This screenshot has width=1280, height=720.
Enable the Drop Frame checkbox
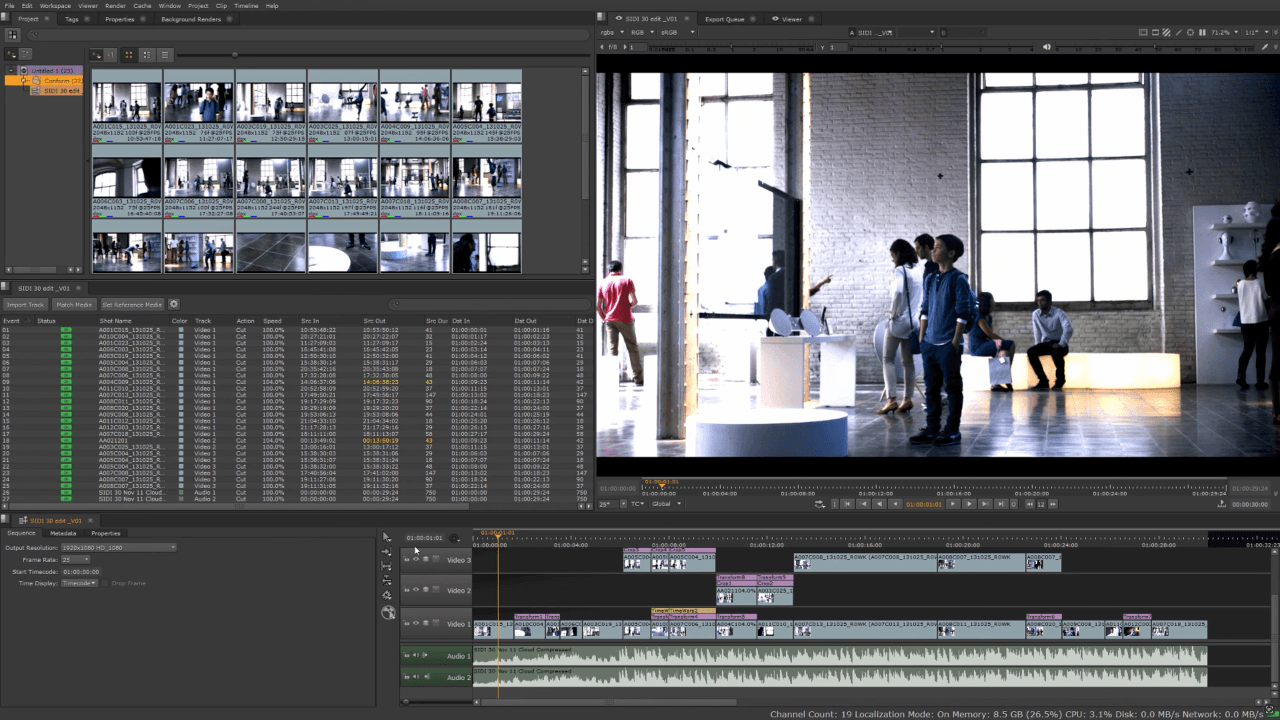click(x=106, y=583)
